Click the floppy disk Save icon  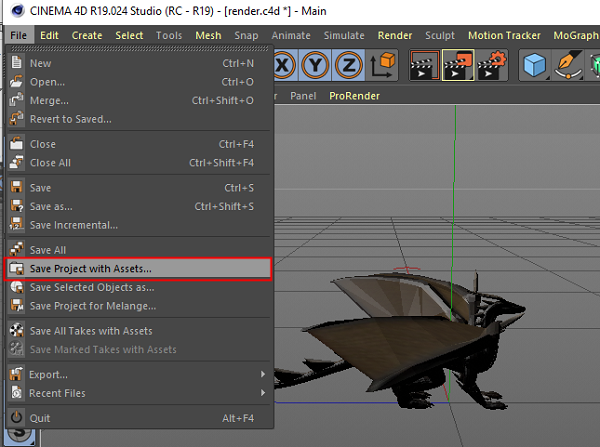coord(16,188)
